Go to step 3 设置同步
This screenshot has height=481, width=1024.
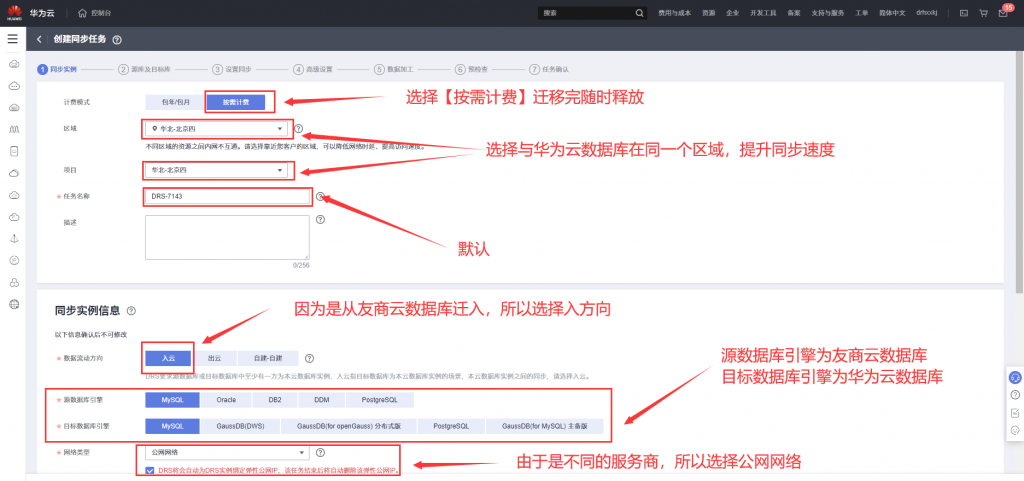coord(232,69)
